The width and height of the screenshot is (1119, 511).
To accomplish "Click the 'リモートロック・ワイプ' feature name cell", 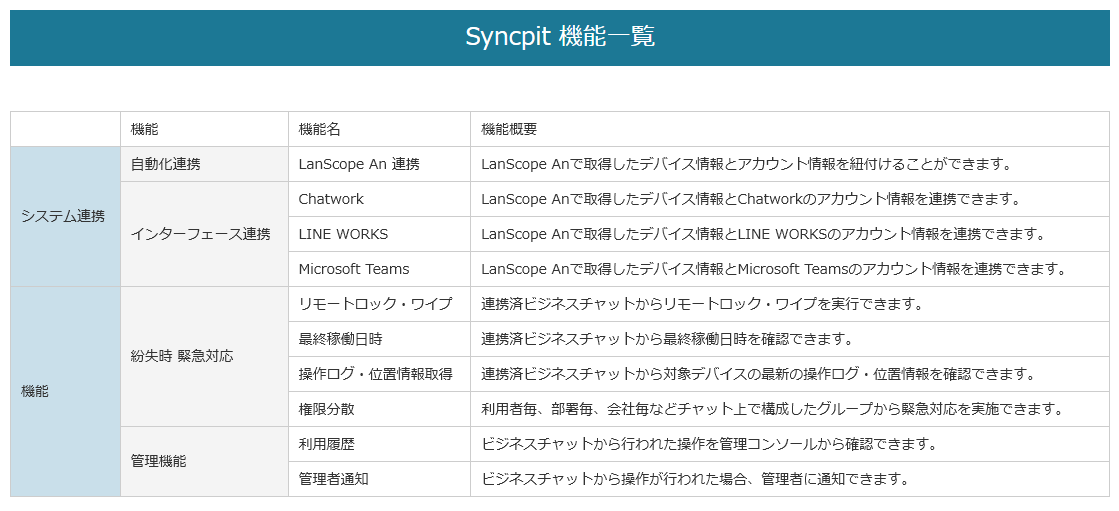I will tap(379, 304).
